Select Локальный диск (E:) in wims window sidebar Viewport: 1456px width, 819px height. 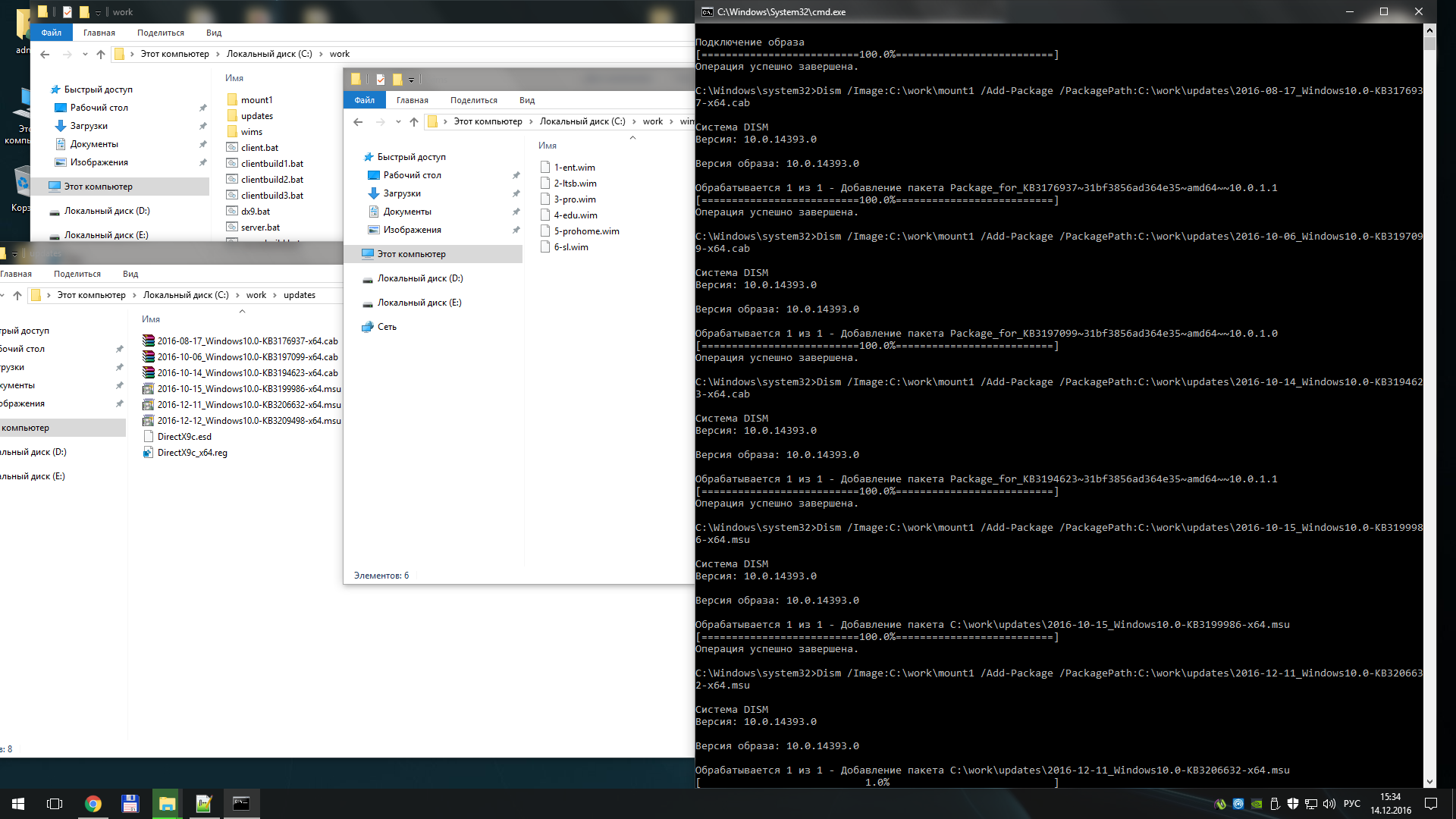tap(412, 303)
